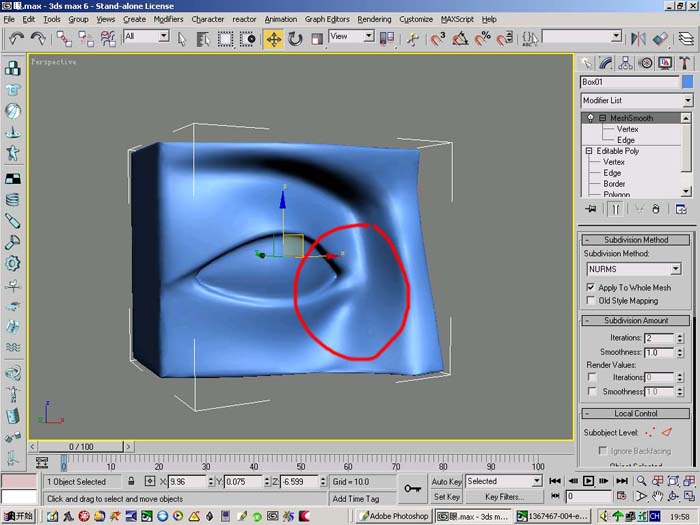Click the Box01 object color swatch
The image size is (700, 525).
click(688, 82)
